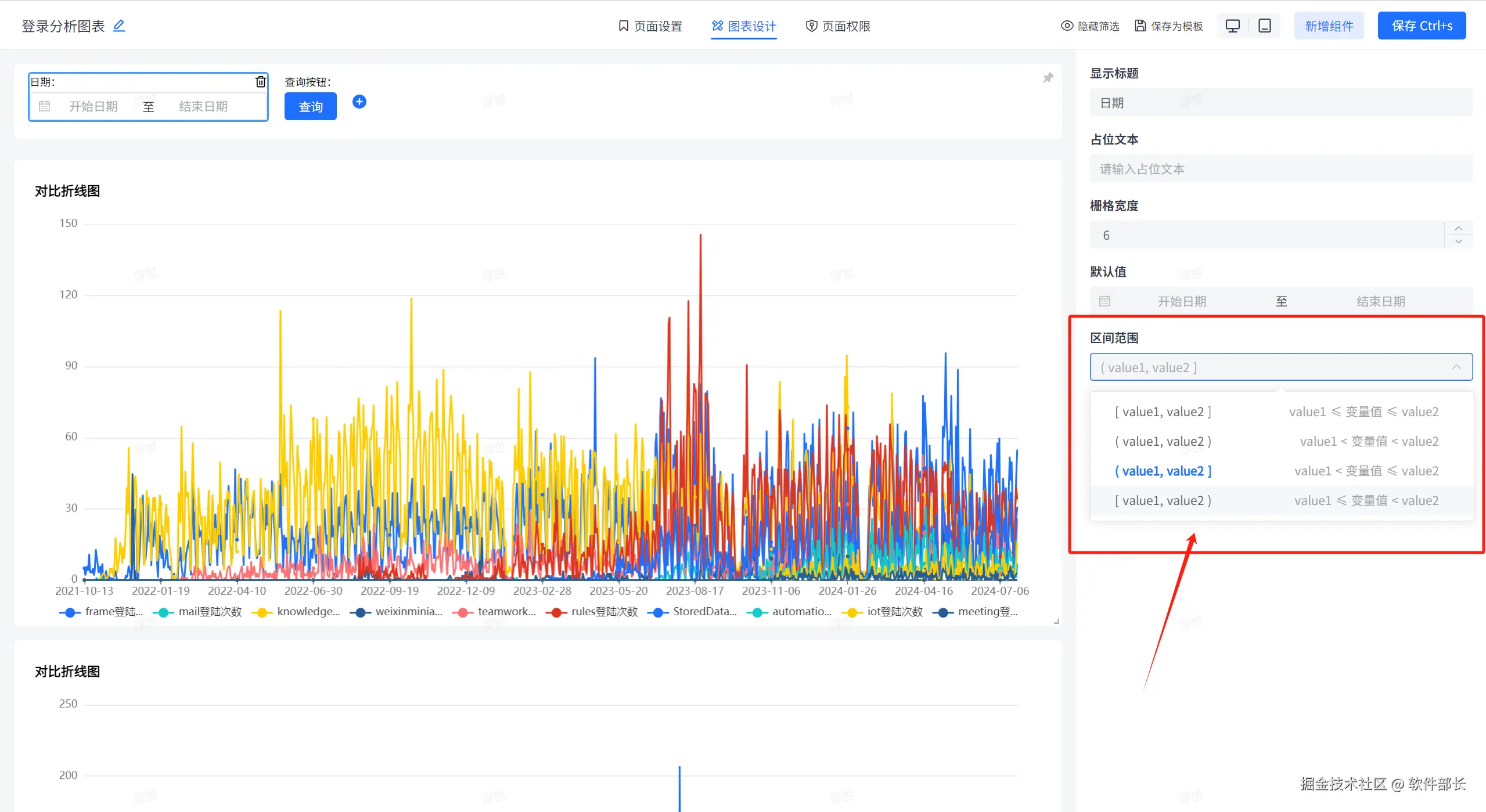Click the trash icon on the 日期 filter
Image resolution: width=1486 pixels, height=812 pixels.
coord(261,82)
